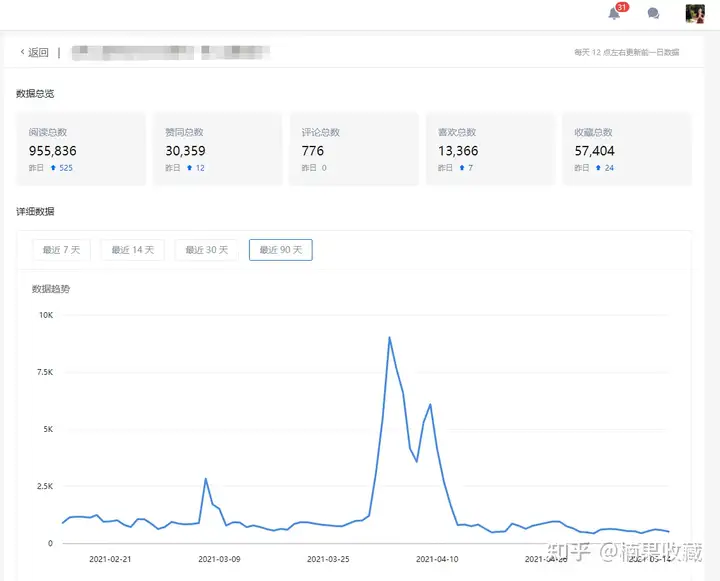The height and width of the screenshot is (581, 720).
Task: Click the 10K y-axis label
Action: 46,315
